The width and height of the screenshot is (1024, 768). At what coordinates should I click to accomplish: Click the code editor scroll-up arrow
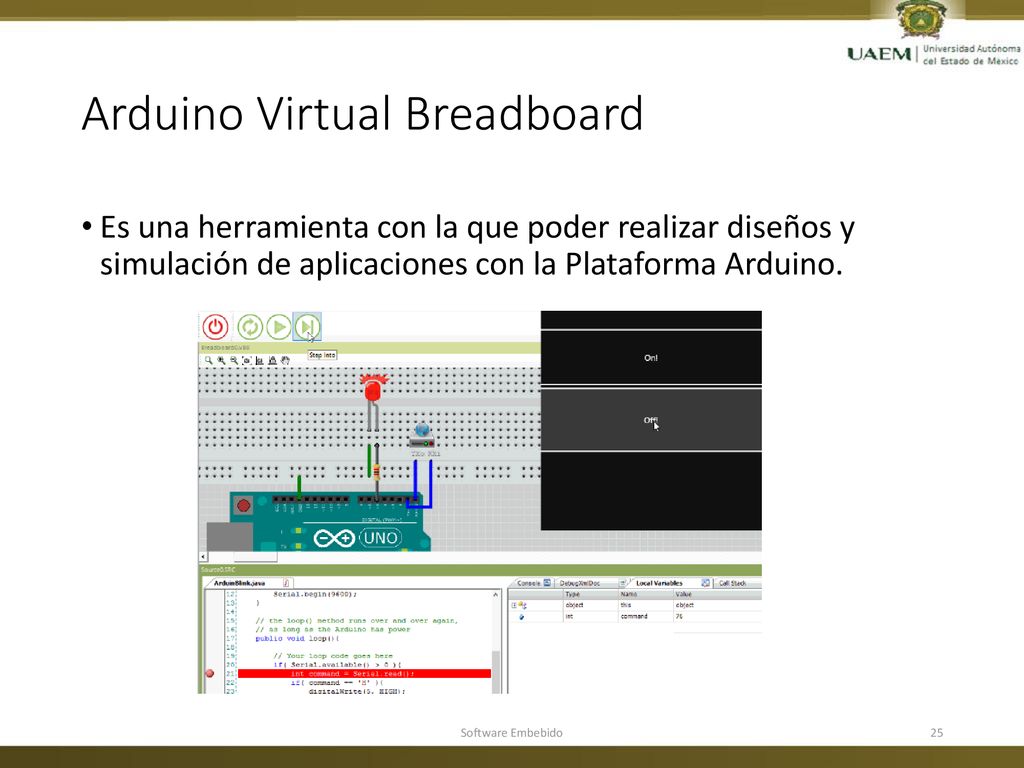(496, 595)
